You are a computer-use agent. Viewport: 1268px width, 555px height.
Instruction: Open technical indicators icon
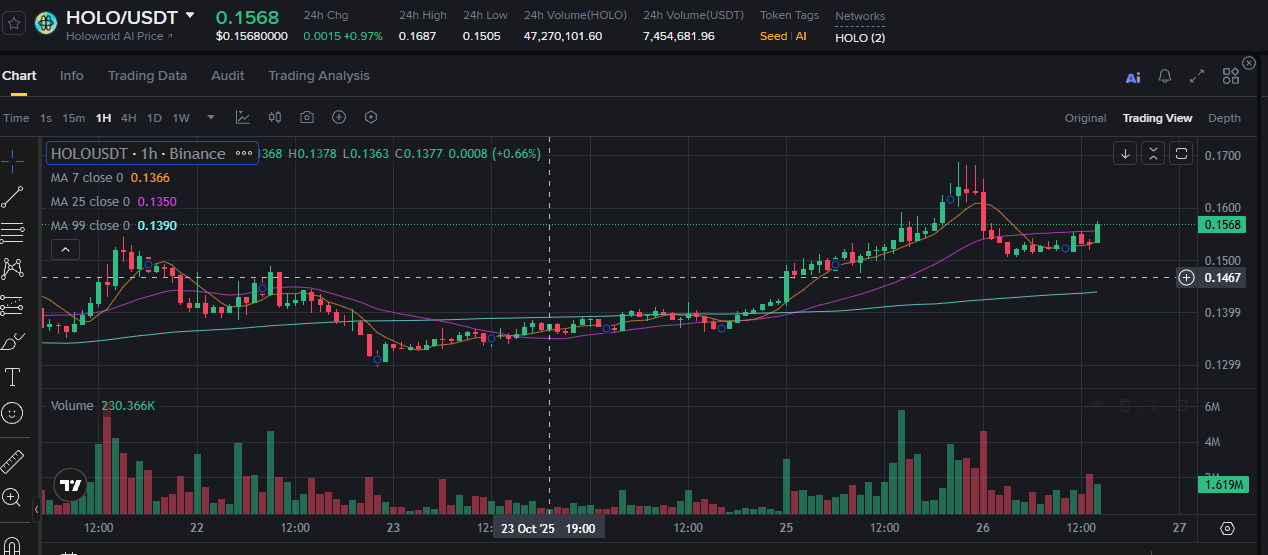click(x=243, y=117)
